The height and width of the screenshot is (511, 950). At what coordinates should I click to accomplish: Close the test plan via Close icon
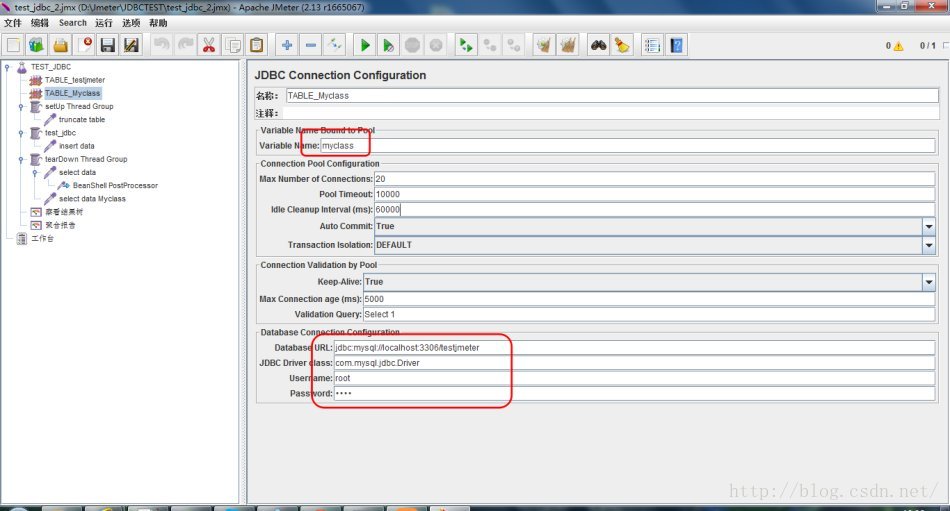[x=85, y=45]
